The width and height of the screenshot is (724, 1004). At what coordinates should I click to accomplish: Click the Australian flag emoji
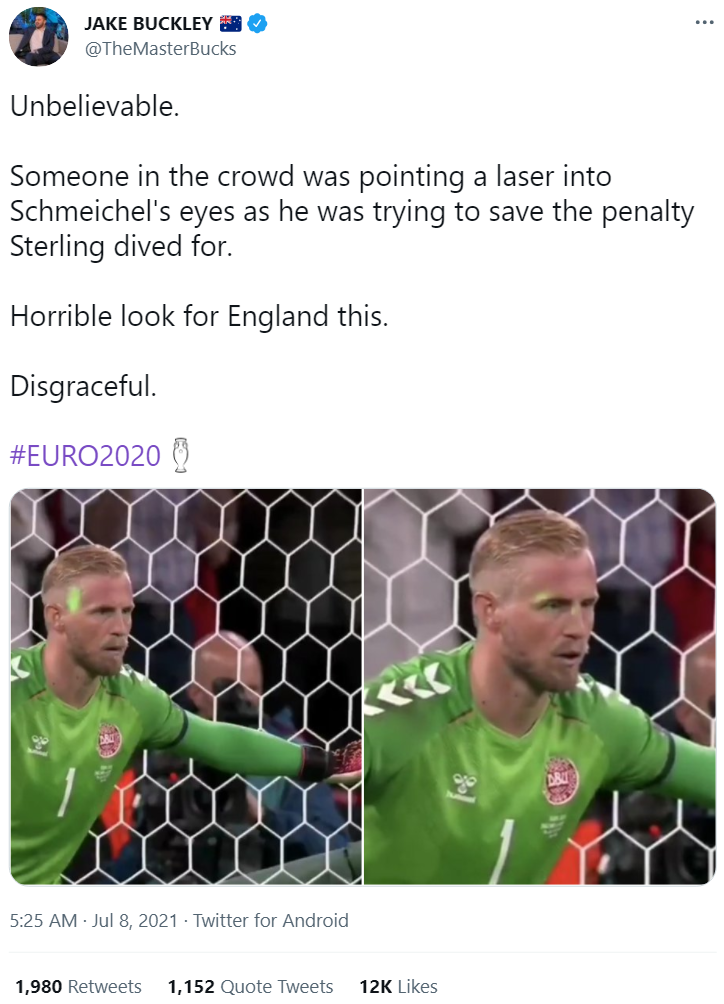point(230,24)
